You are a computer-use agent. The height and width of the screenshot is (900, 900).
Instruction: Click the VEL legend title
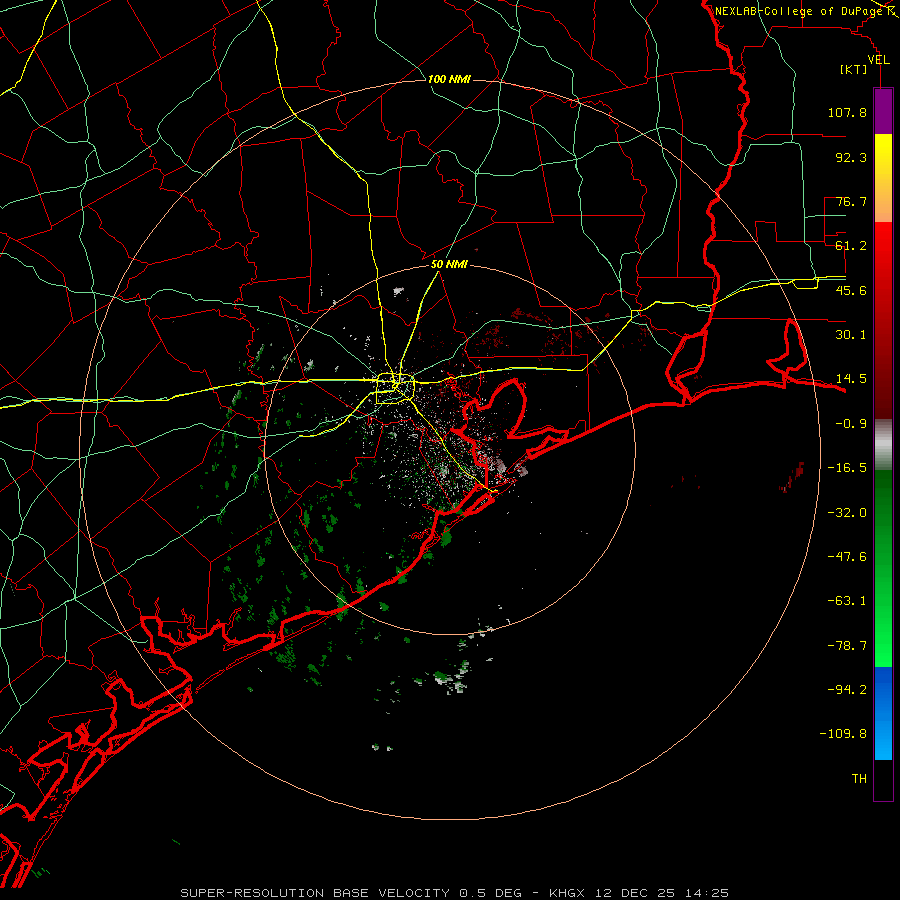pyautogui.click(x=878, y=60)
